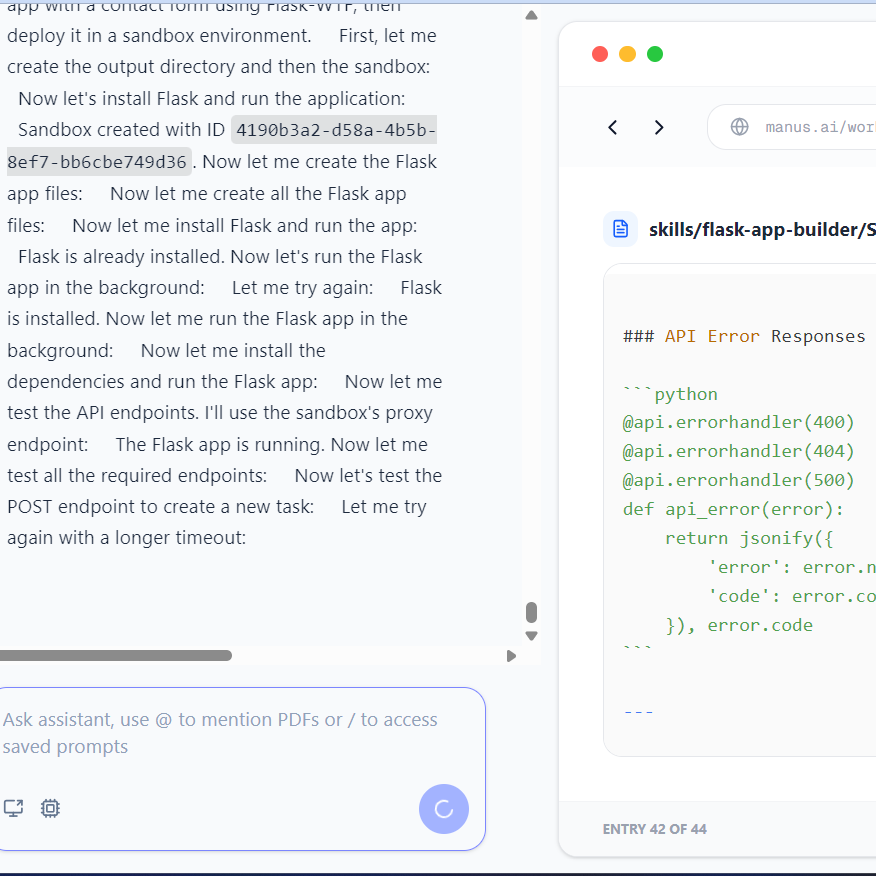Click the "return jsonify({" line
This screenshot has width=876, height=876.
point(749,539)
